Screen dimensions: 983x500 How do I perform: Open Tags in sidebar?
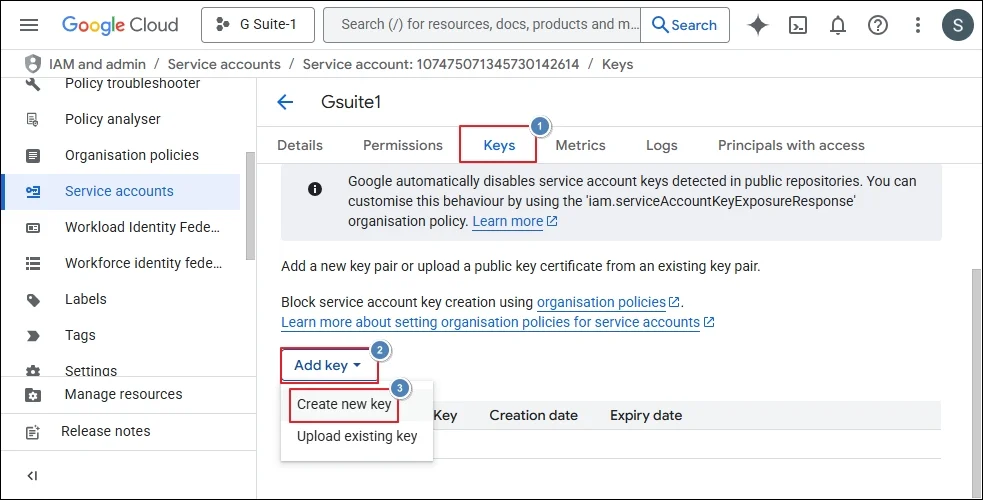click(x=80, y=335)
